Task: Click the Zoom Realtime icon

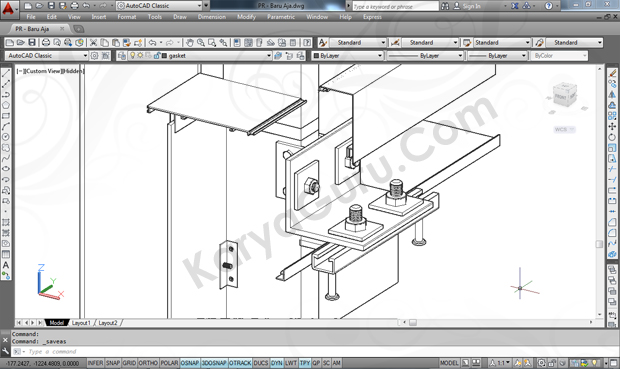Action: point(201,43)
